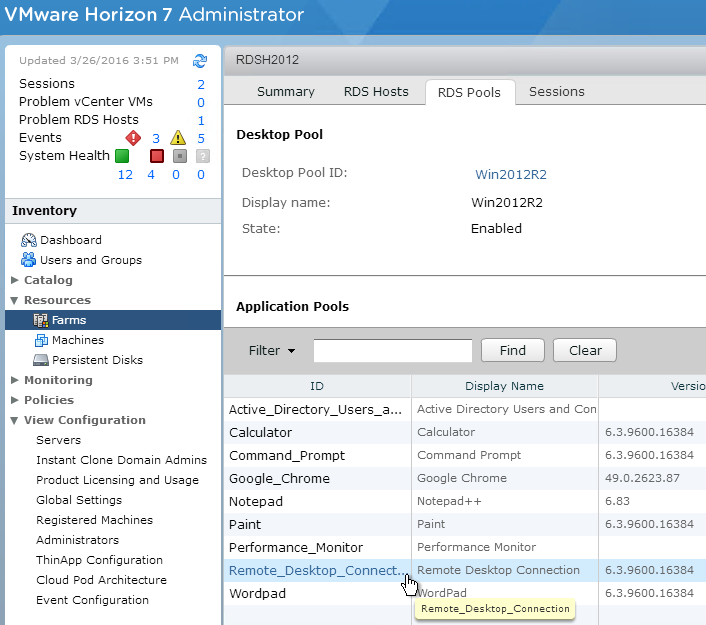
Task: Open Event Configuration
Action: coord(92,600)
